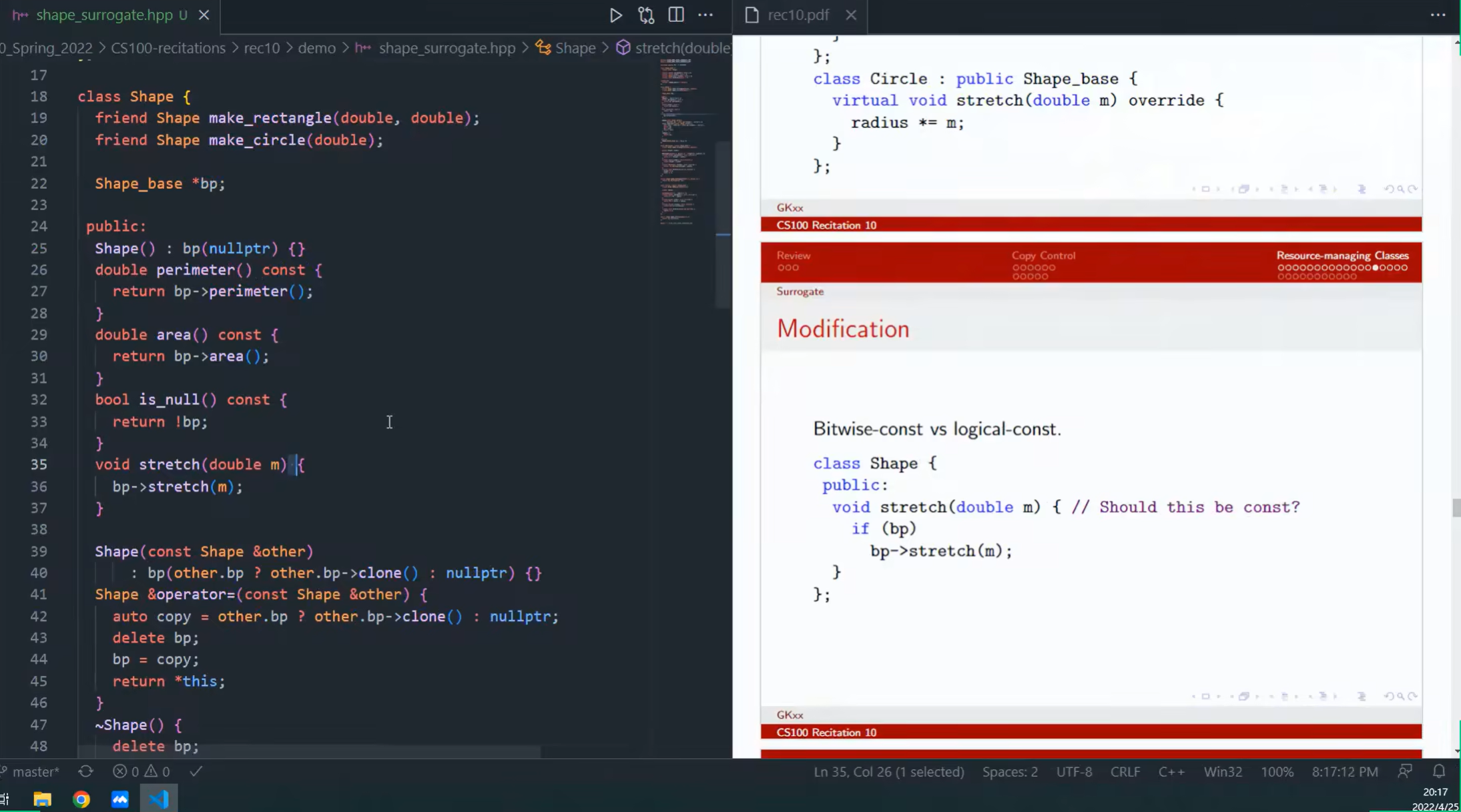Click the master branch in status bar
The image size is (1461, 812).
pyautogui.click(x=35, y=771)
